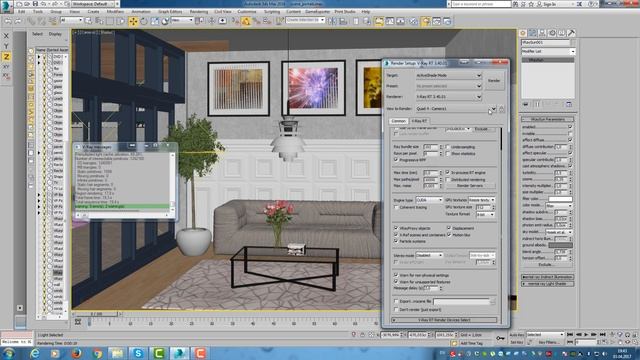The height and width of the screenshot is (360, 640).
Task: Toggle the Angle Snap tool
Action: 246,21
